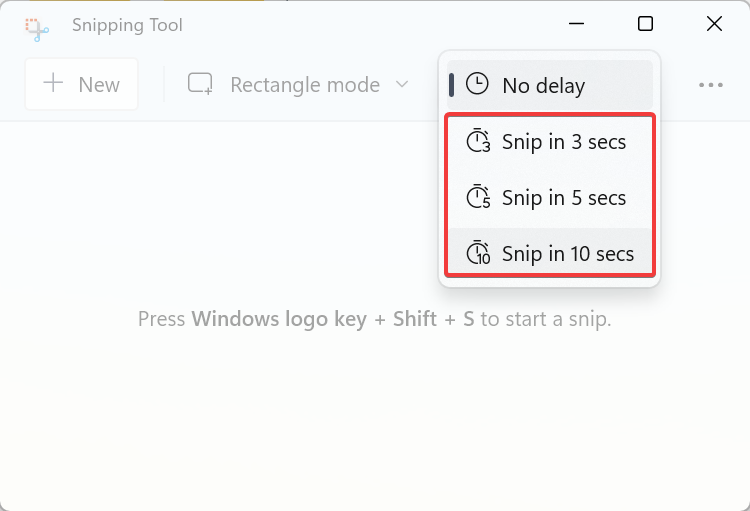Click the clock icon beside No delay
This screenshot has width=750, height=511.
point(477,84)
